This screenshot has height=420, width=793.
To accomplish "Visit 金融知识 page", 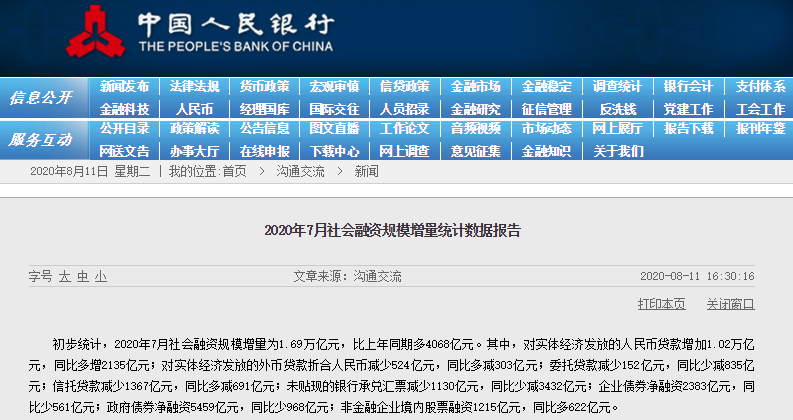I will 547,151.
